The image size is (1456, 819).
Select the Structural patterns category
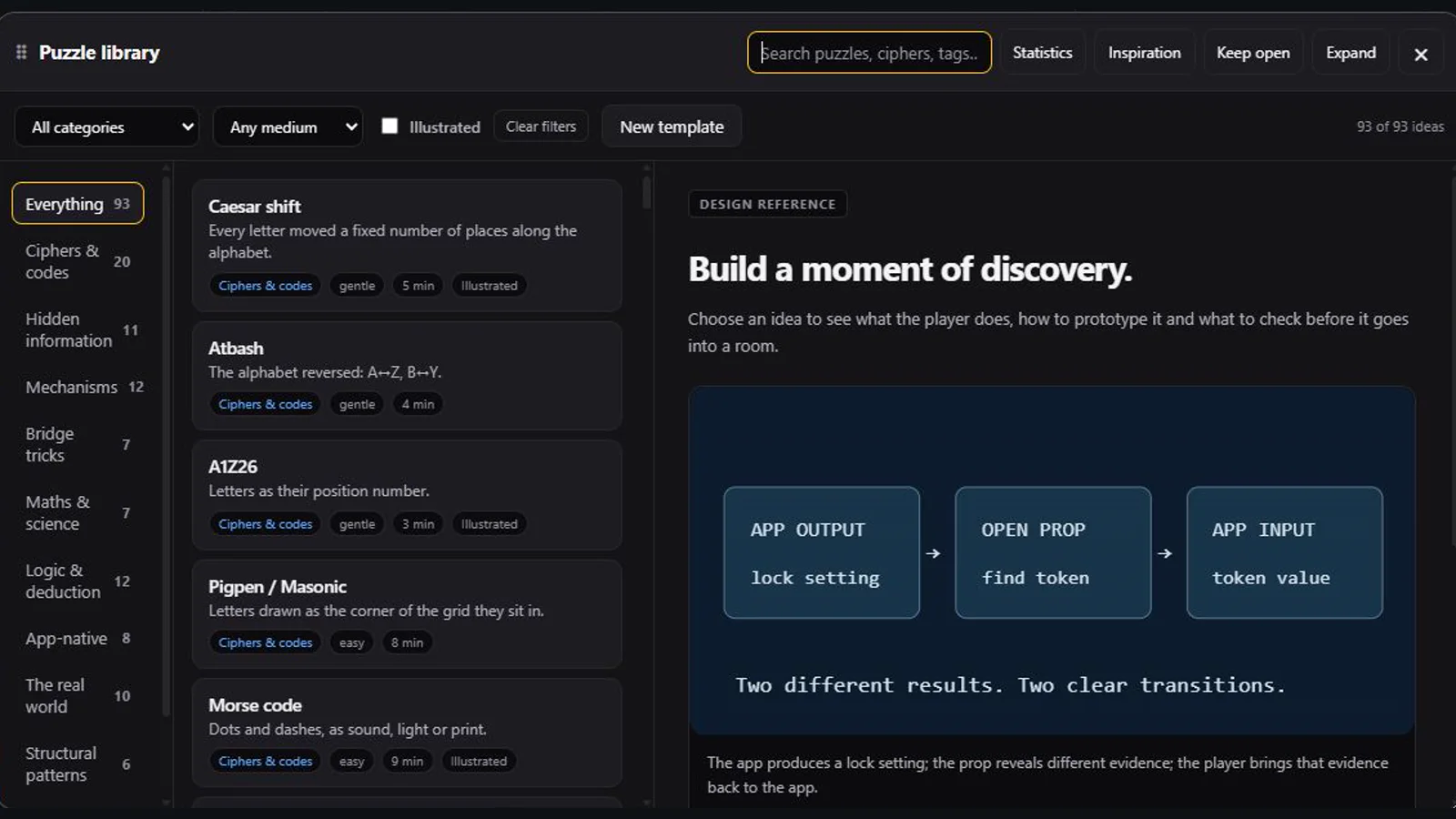click(x=77, y=763)
